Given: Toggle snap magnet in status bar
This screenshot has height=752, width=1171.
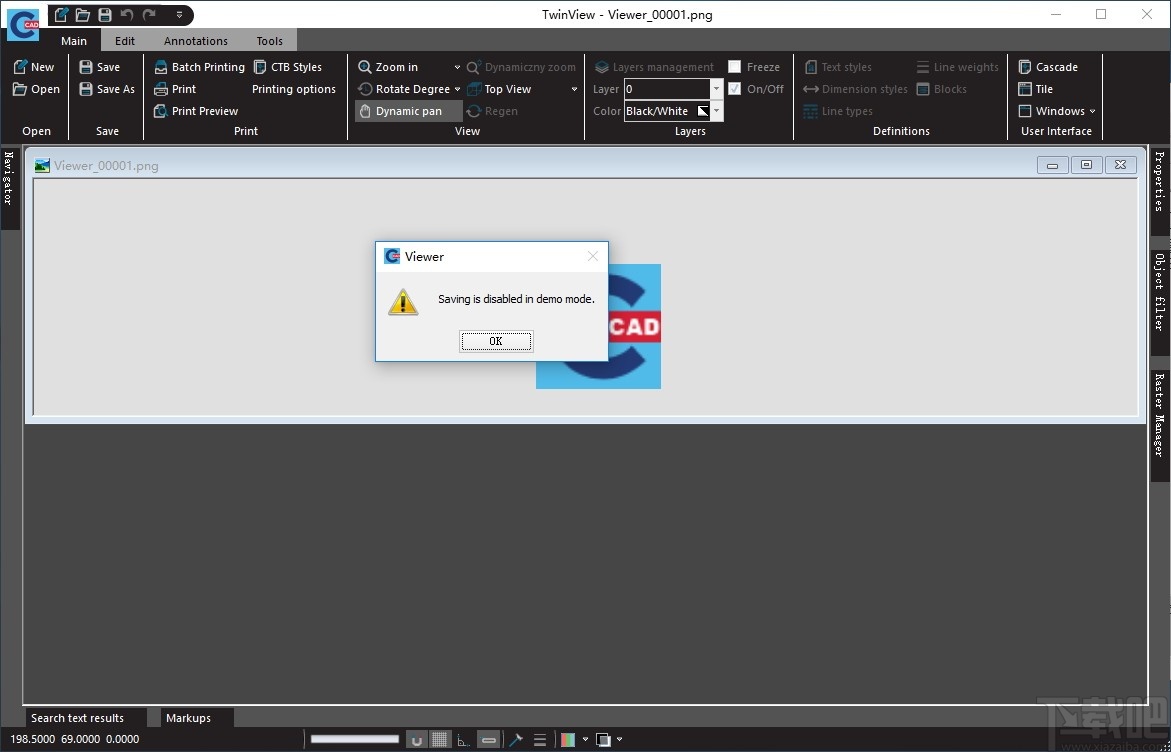Looking at the screenshot, I should coord(417,739).
